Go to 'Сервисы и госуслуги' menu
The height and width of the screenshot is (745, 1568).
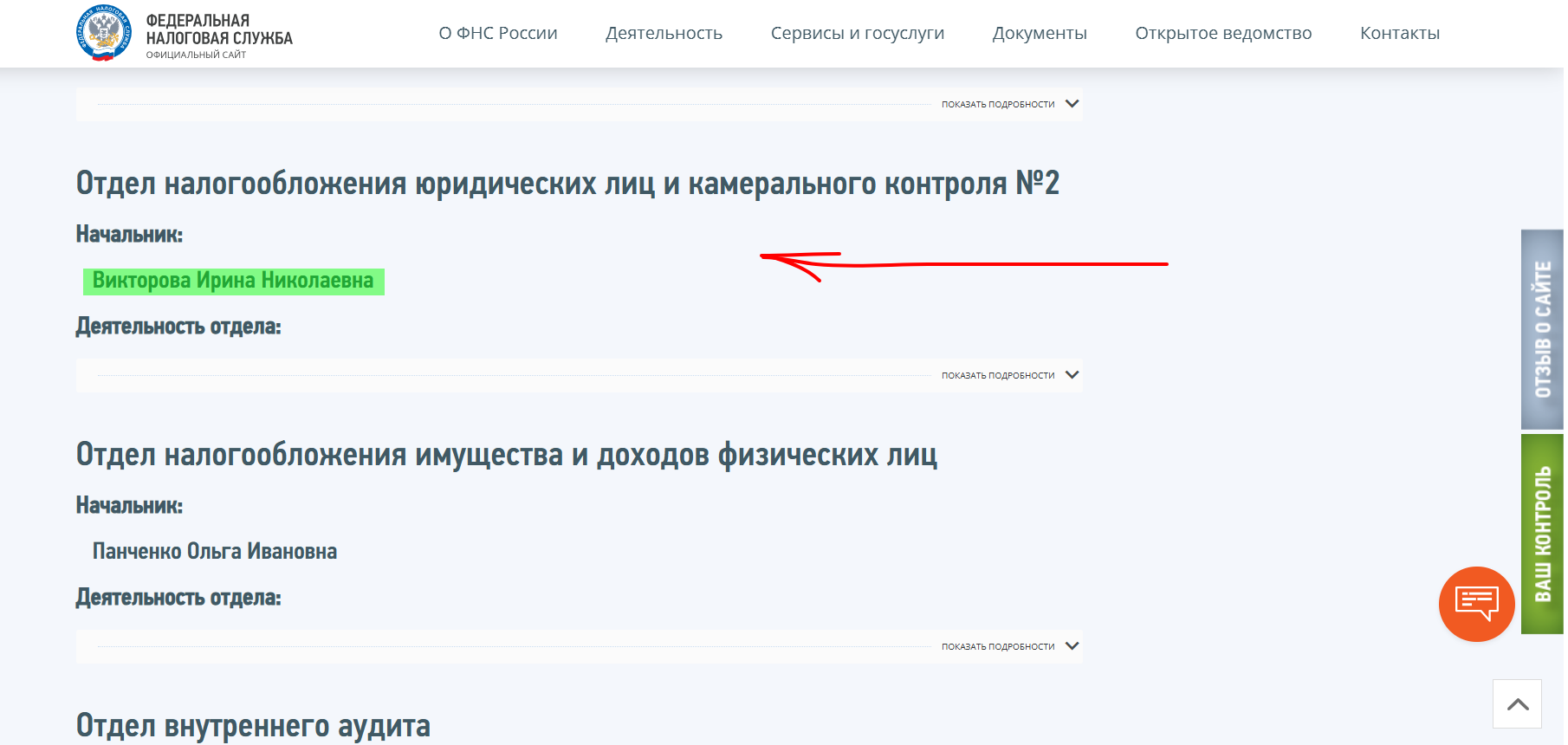[857, 33]
